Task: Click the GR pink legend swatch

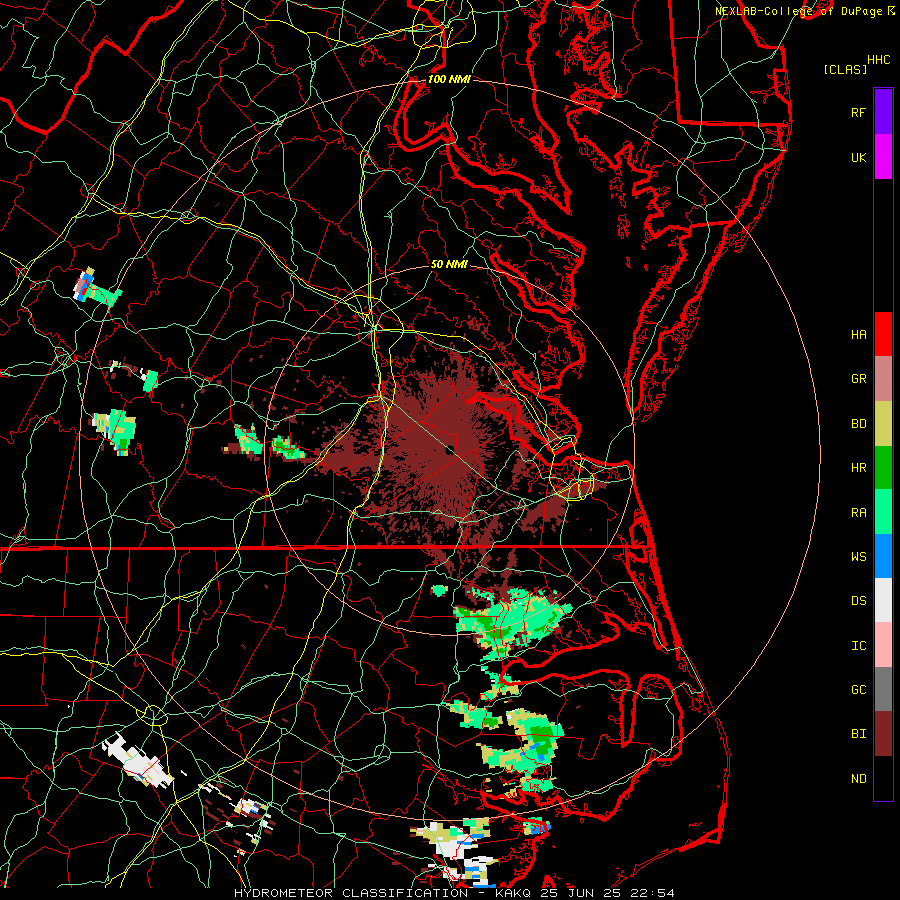Action: [883, 379]
